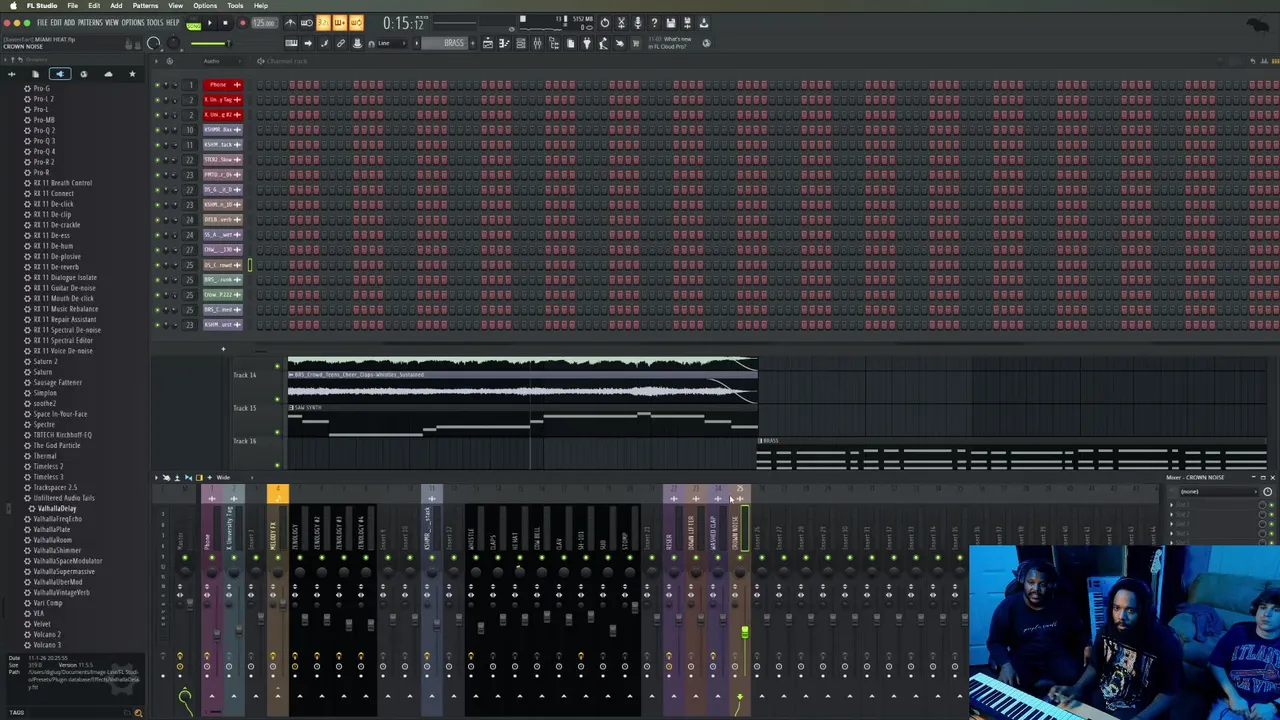Click the plug-shaped plugin picker icon
Screen dimensions: 1280x720
pyautogui.click(x=587, y=43)
